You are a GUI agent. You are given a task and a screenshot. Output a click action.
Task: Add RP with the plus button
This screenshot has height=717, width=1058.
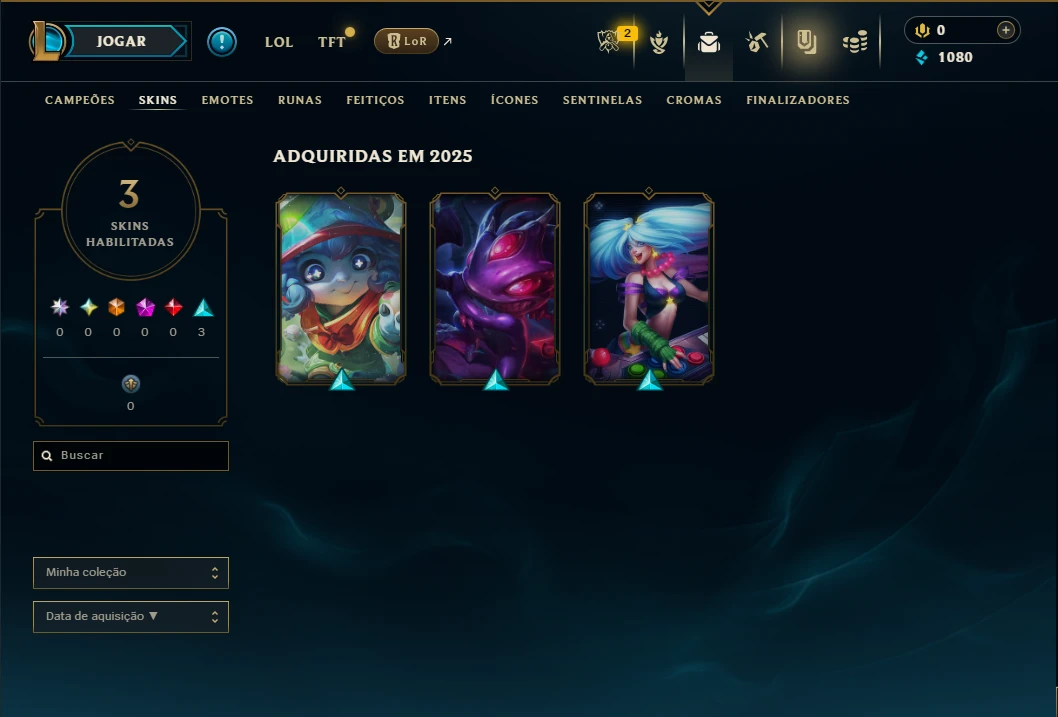[1005, 30]
